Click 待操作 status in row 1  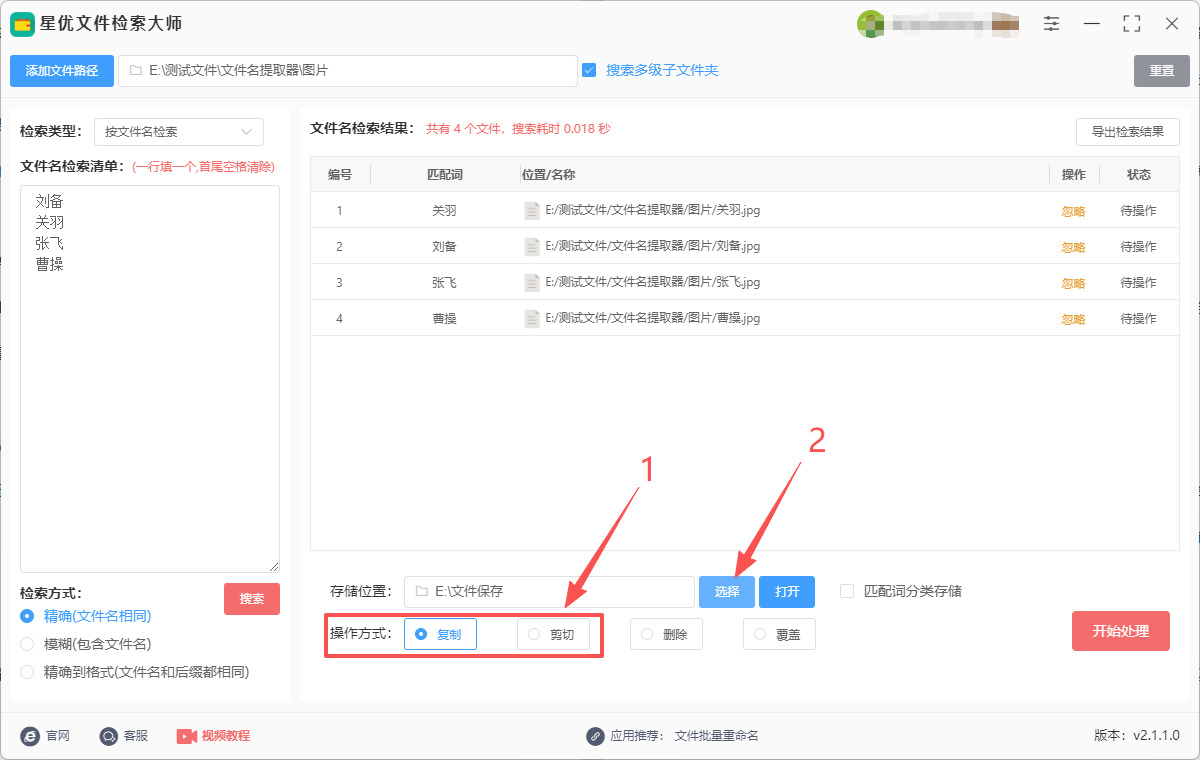click(1138, 211)
